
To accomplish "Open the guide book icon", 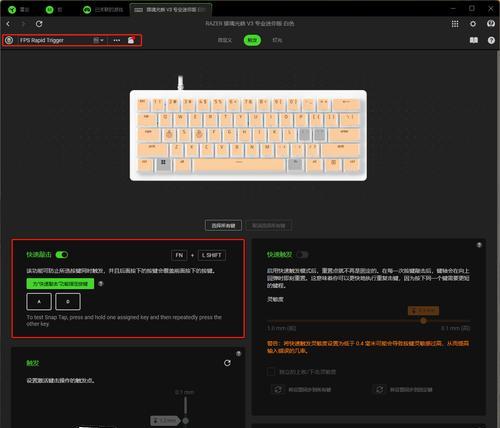I will (x=474, y=40).
